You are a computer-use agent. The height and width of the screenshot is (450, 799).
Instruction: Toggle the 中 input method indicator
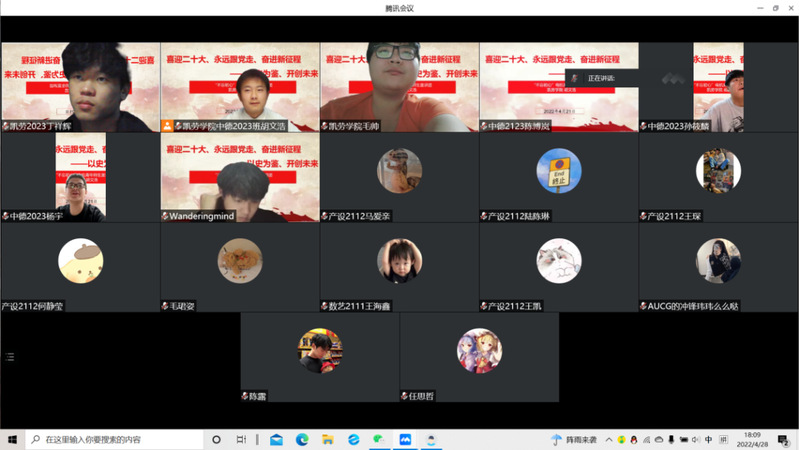709,439
